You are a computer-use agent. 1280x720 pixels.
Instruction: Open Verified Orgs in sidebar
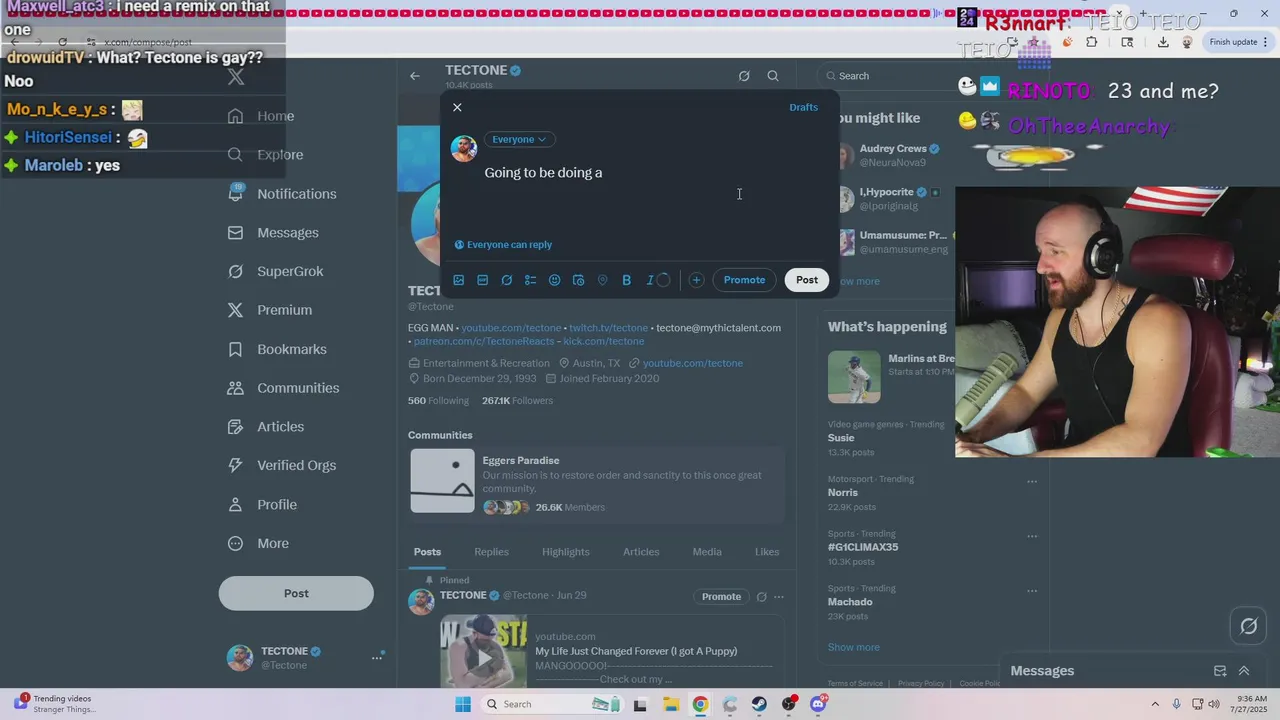click(281, 465)
